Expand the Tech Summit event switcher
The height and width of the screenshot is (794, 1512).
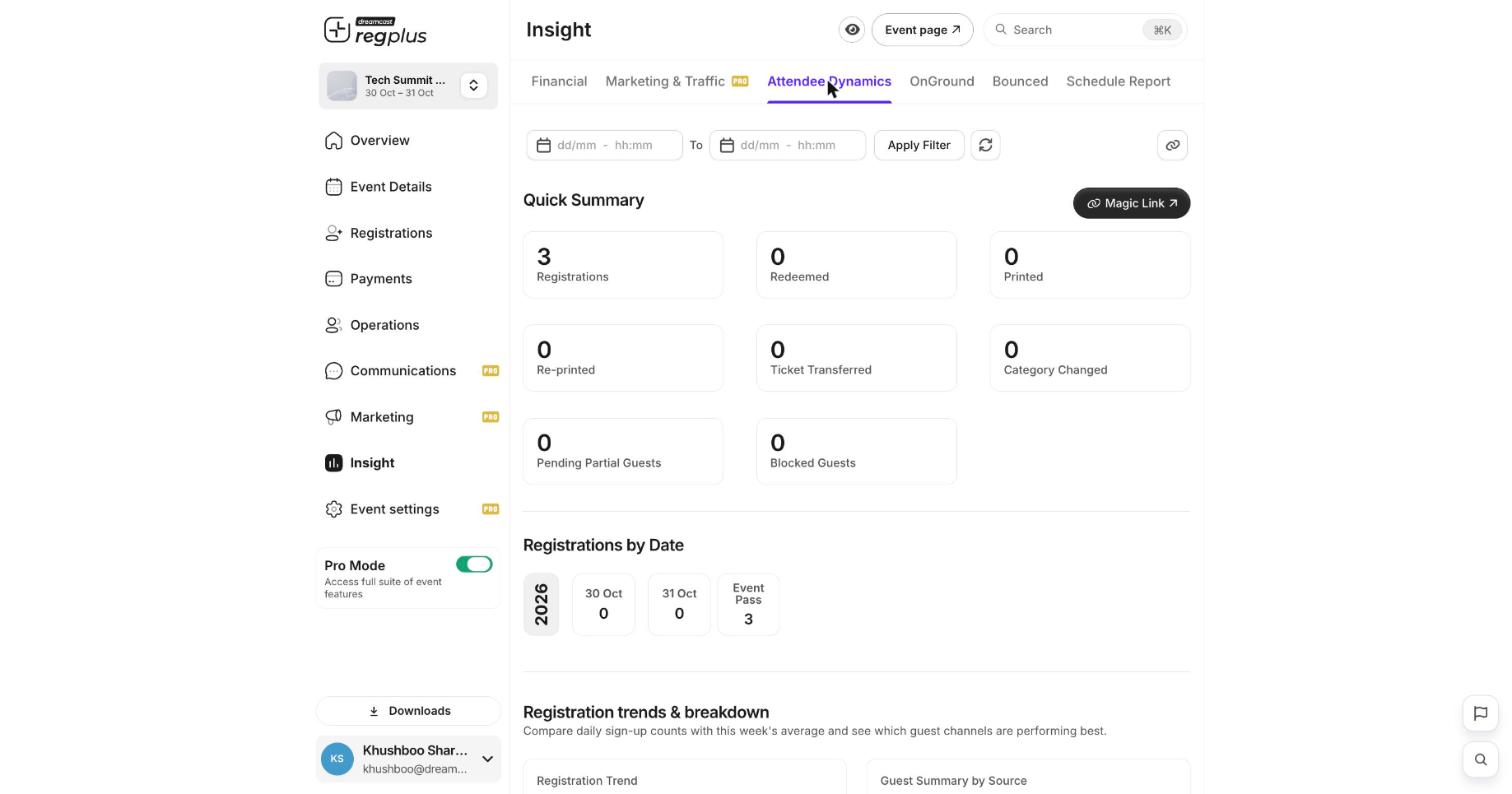[x=473, y=86]
